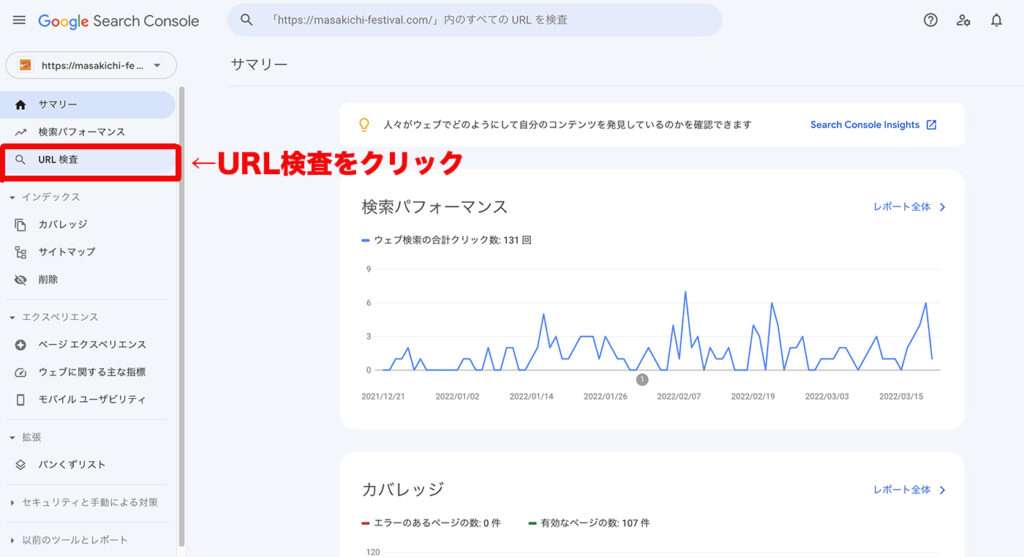Image resolution: width=1024 pixels, height=557 pixels.
Task: Collapse the インデックス section
Action: [12, 197]
